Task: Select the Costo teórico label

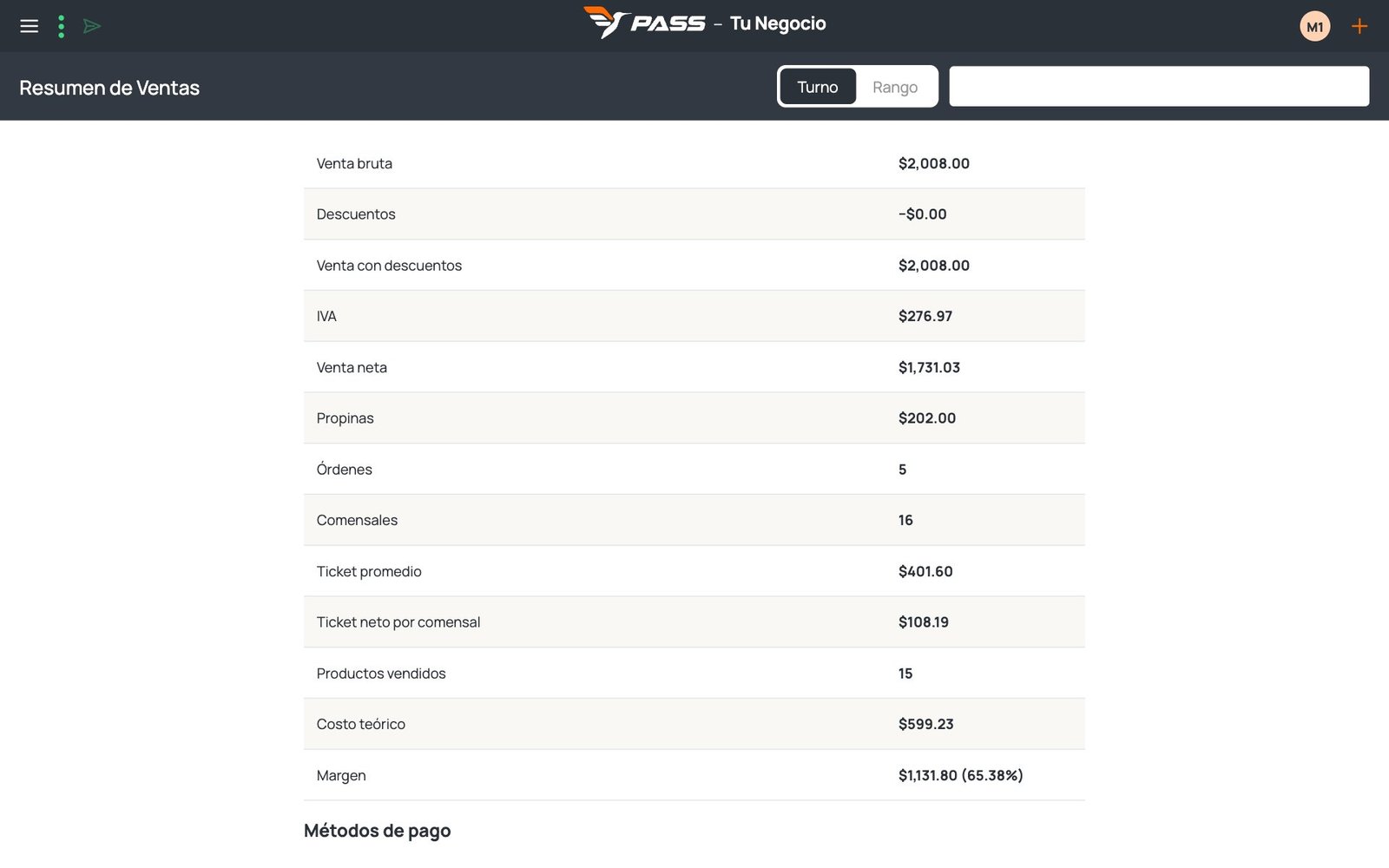Action: coord(360,724)
